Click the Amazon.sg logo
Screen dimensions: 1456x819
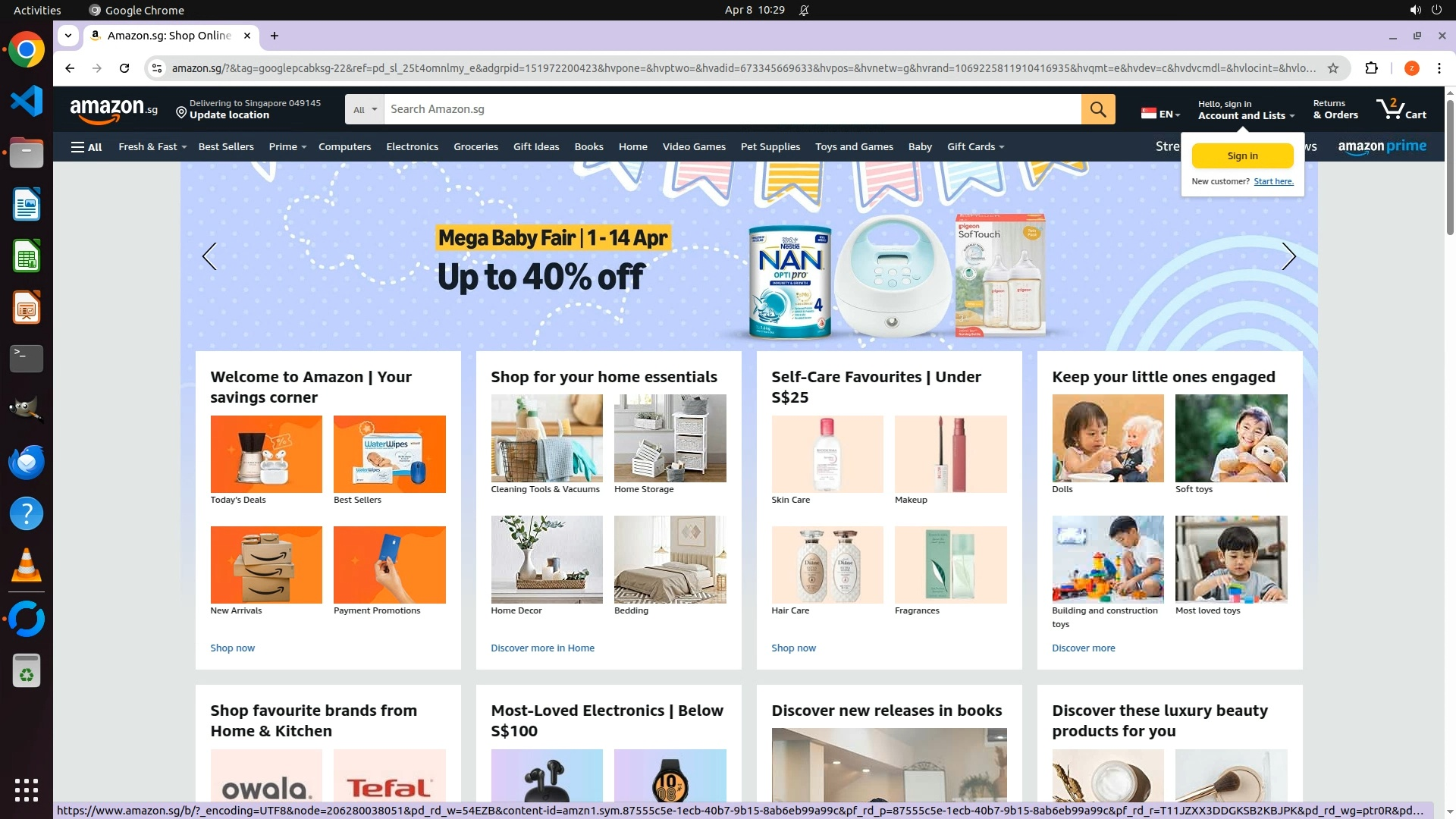click(x=114, y=110)
